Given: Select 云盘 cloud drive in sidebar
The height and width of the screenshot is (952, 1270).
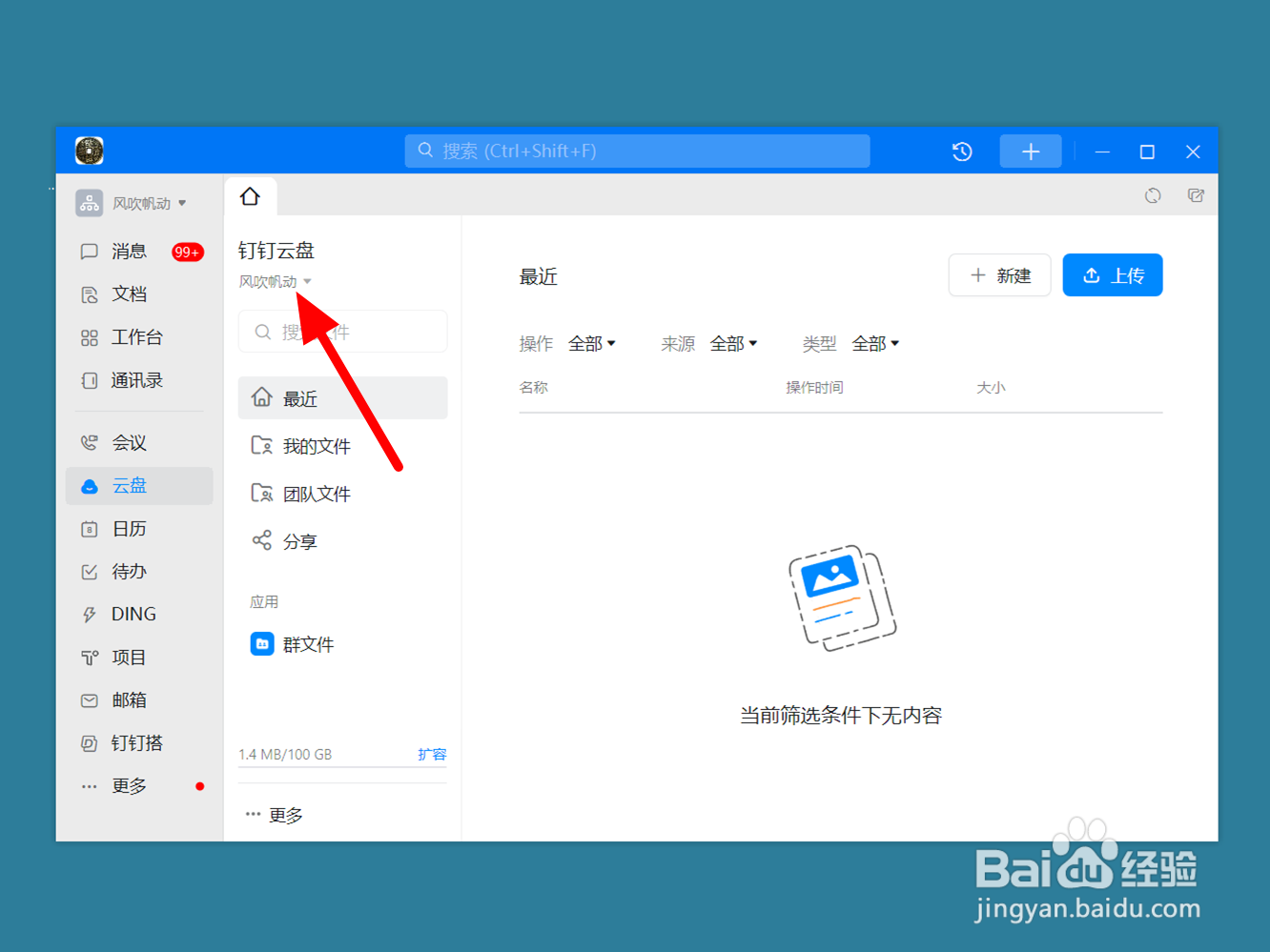Looking at the screenshot, I should [139, 486].
